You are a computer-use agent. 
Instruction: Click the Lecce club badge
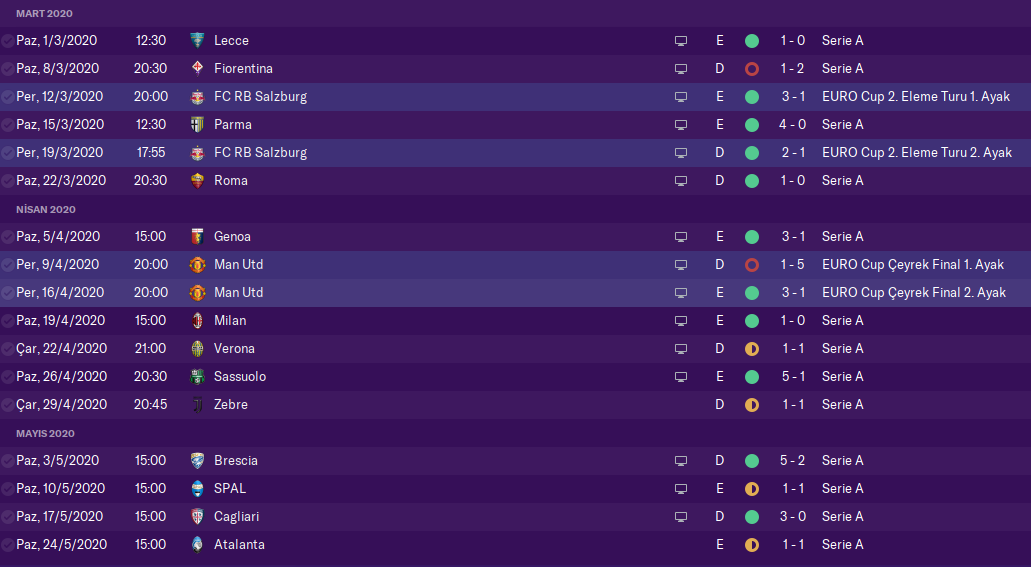[197, 41]
